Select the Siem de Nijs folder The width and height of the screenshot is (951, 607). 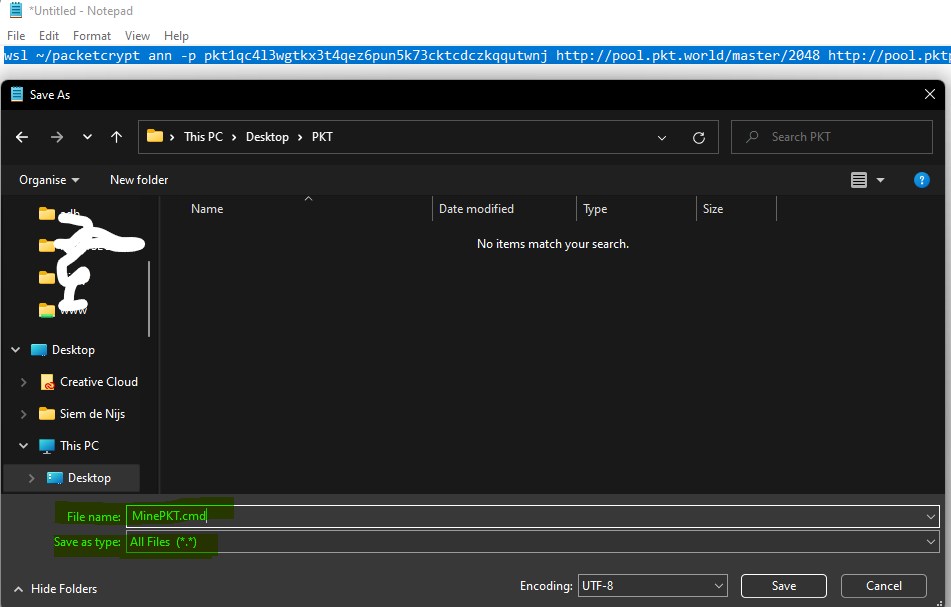[92, 414]
